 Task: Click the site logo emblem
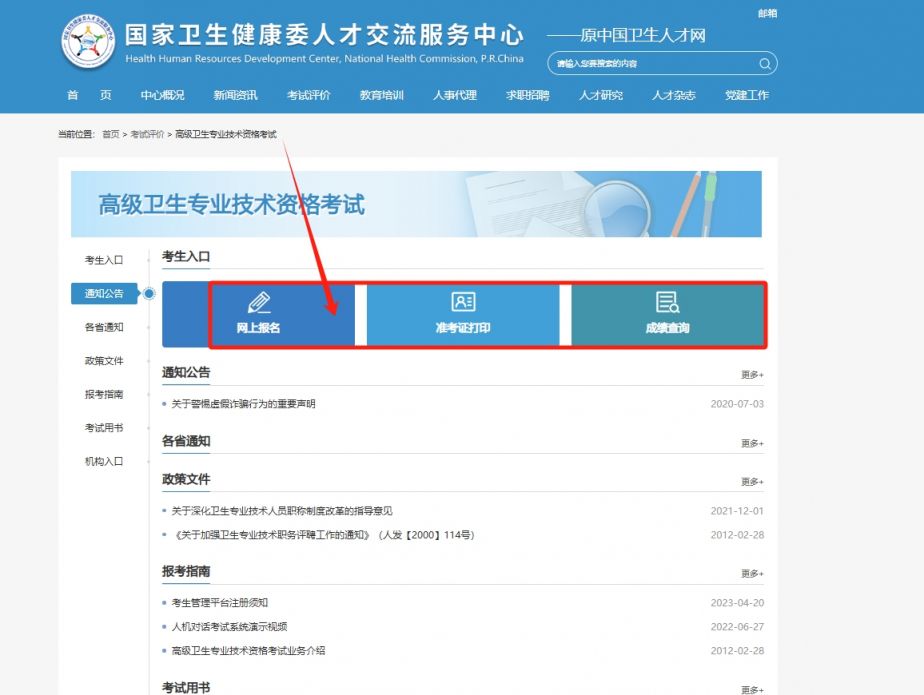coord(88,42)
